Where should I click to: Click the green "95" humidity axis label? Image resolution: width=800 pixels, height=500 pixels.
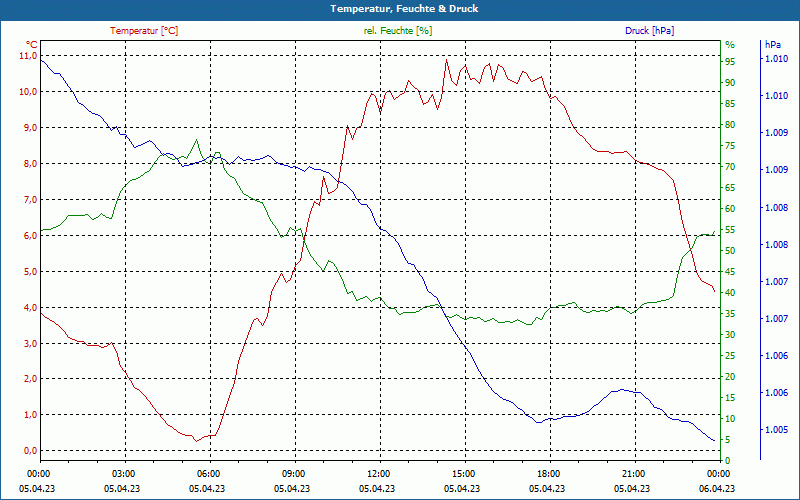pyautogui.click(x=730, y=62)
